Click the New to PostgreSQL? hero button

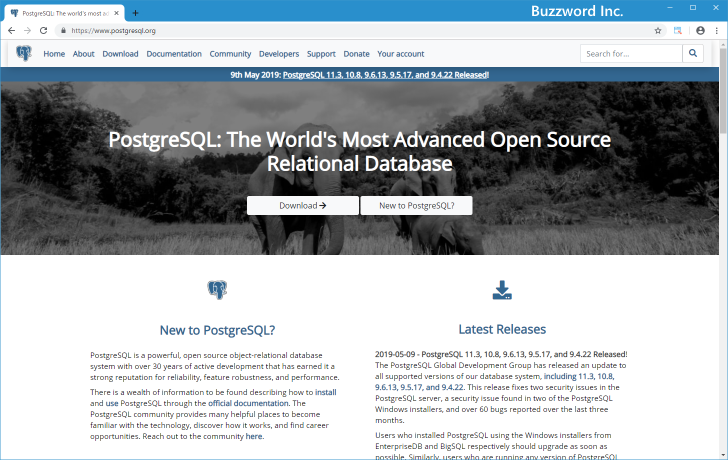click(416, 205)
